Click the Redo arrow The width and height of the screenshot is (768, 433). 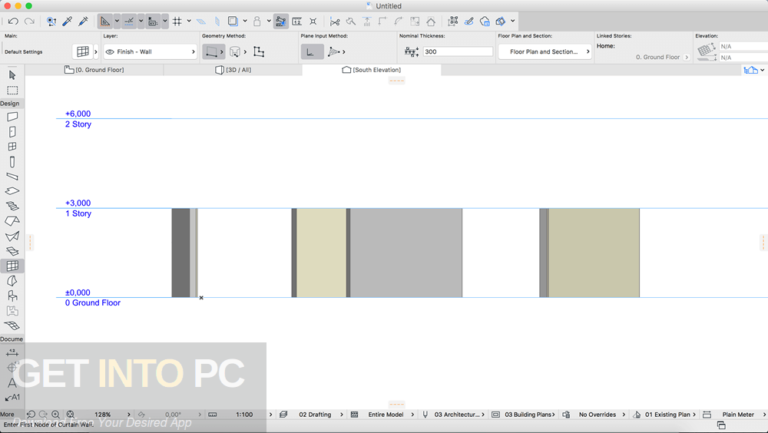tap(29, 21)
